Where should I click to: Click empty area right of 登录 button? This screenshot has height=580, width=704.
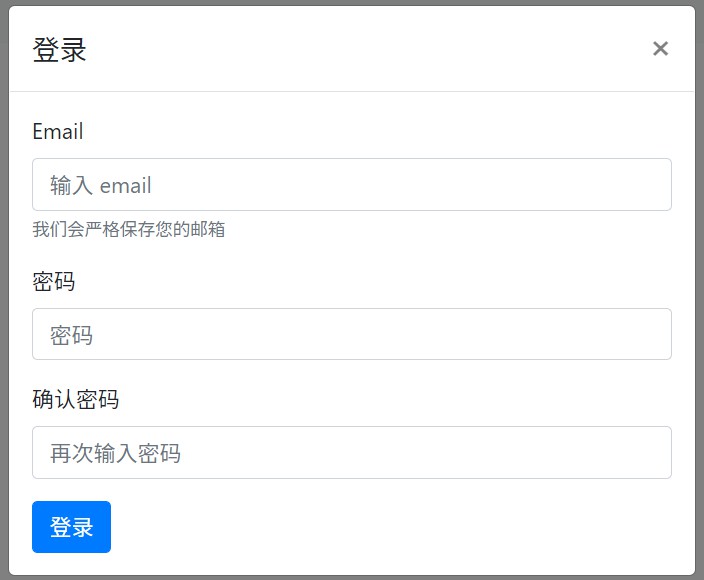400,527
